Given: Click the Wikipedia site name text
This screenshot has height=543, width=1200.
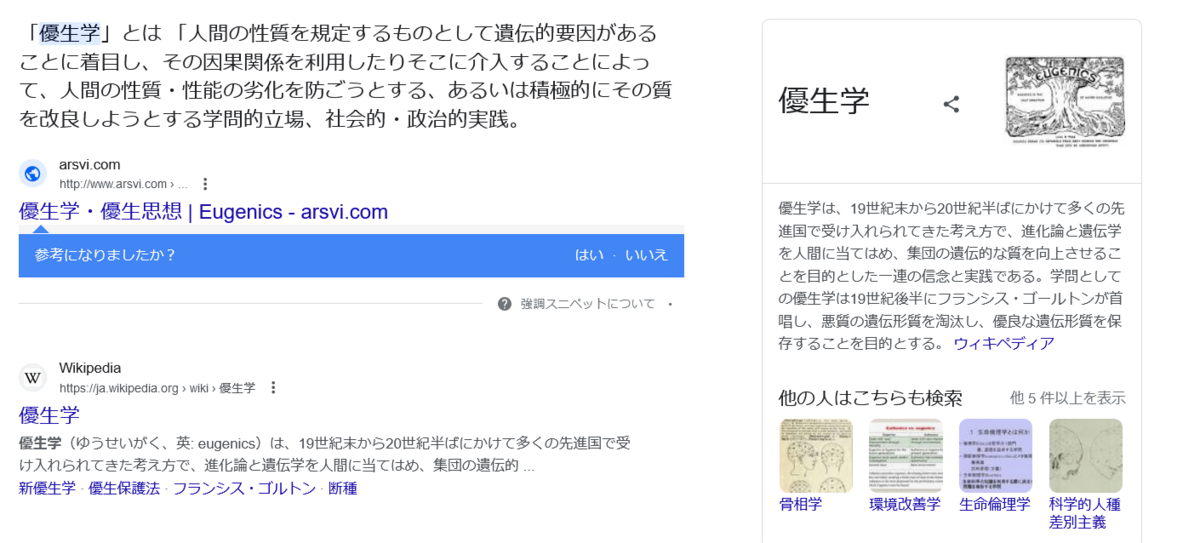Looking at the screenshot, I should [90, 368].
